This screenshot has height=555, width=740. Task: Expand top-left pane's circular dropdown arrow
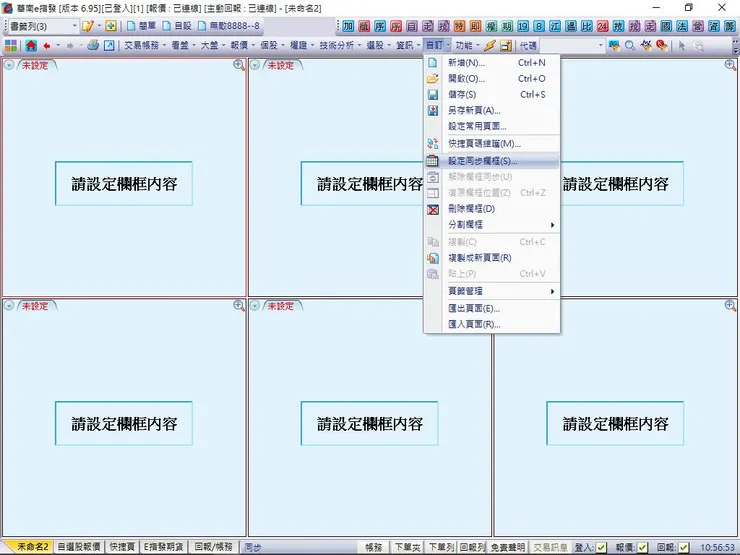[9, 65]
